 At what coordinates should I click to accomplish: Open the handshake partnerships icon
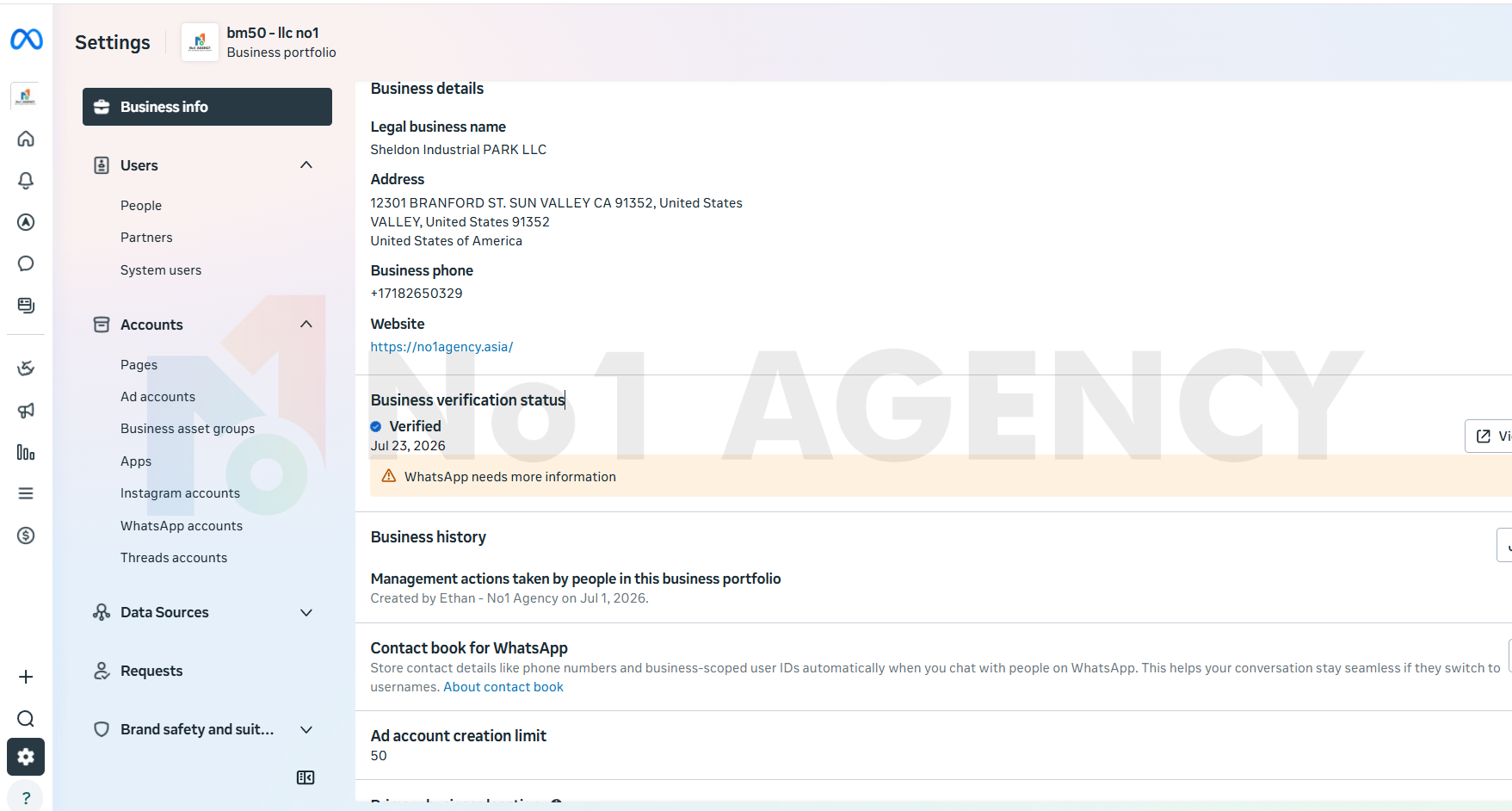coord(26,368)
